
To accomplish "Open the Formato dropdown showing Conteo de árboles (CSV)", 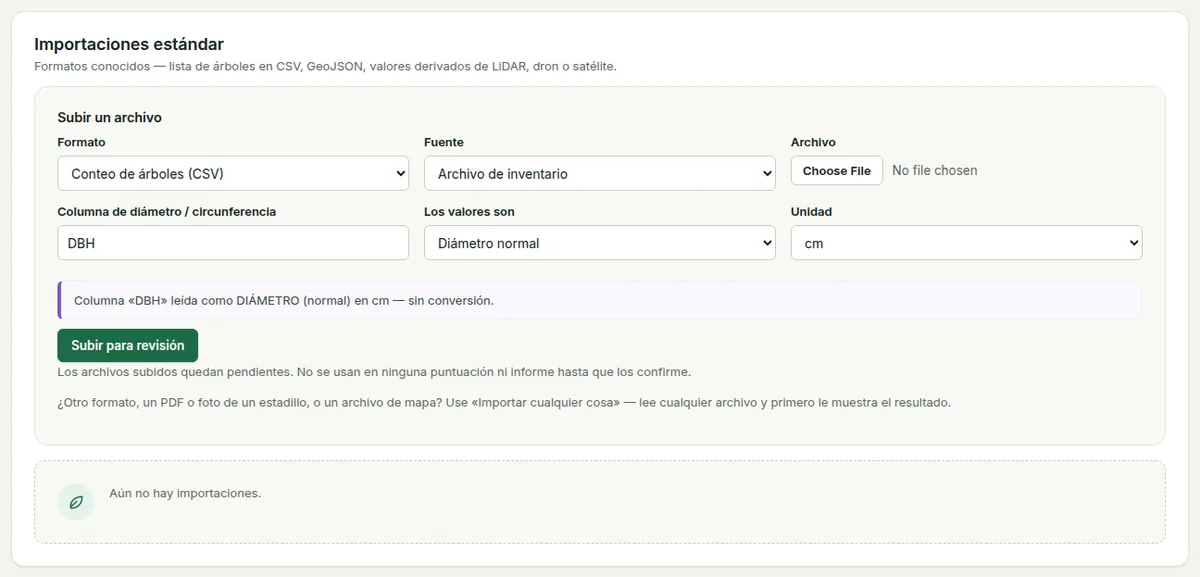I will coord(233,173).
